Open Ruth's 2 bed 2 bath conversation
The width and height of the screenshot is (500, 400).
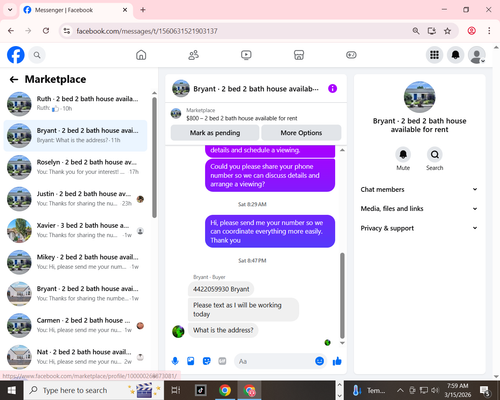point(75,104)
